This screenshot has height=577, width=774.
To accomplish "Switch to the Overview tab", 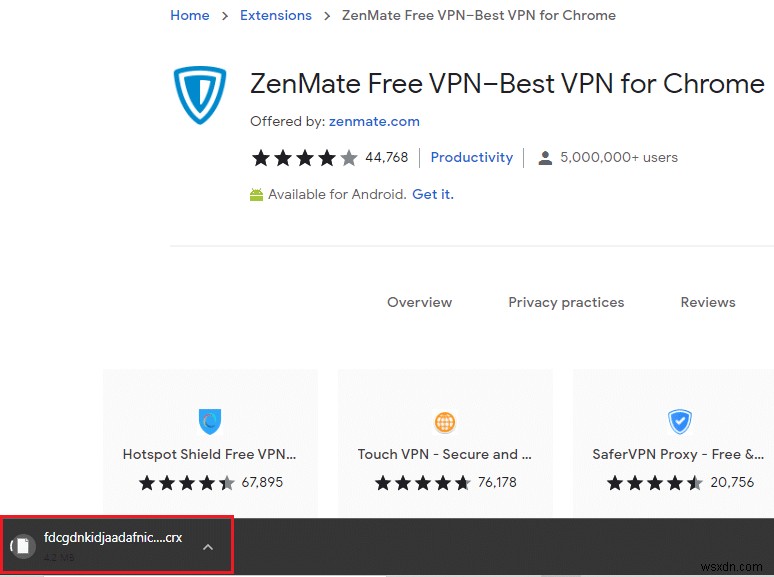I will click(x=419, y=302).
